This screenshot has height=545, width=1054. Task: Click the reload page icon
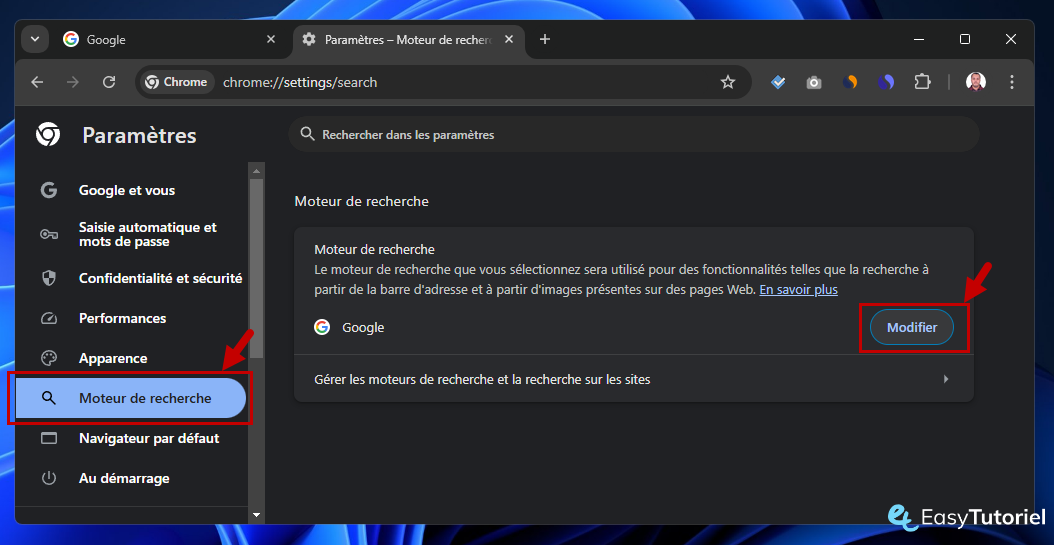[109, 82]
